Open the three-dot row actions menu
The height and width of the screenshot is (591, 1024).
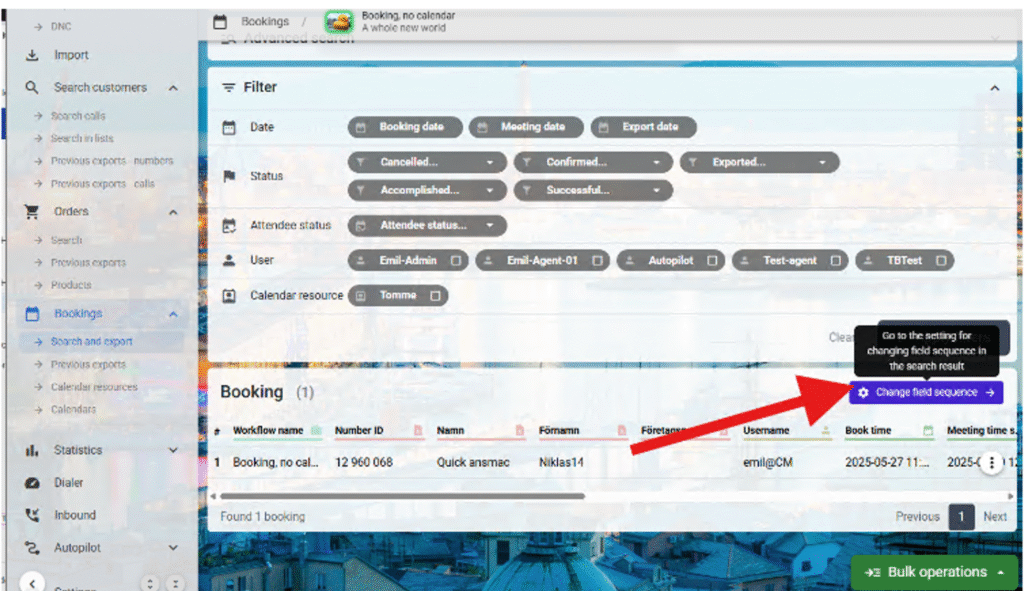(990, 463)
